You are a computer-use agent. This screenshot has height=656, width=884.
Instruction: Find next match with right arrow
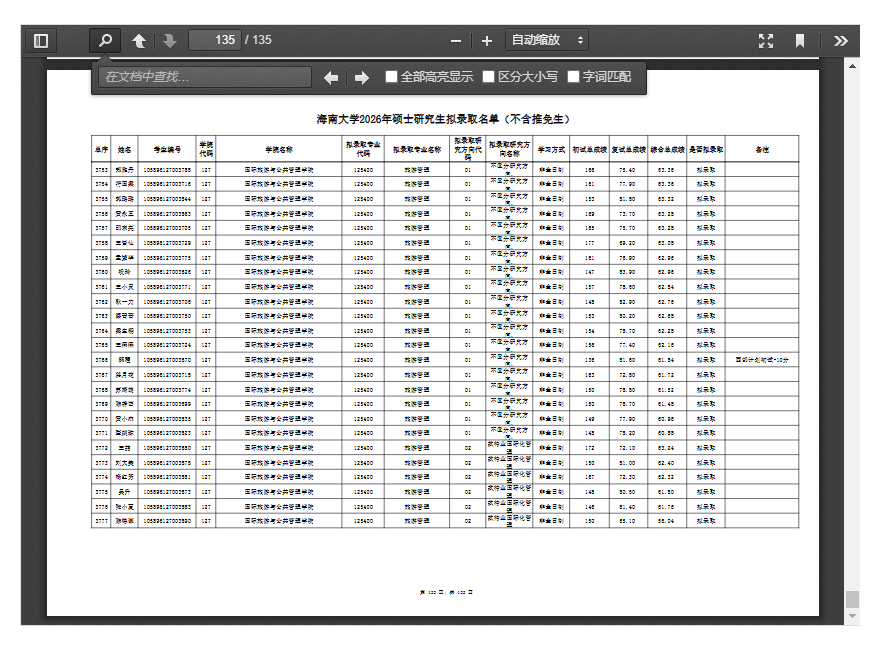coord(362,77)
